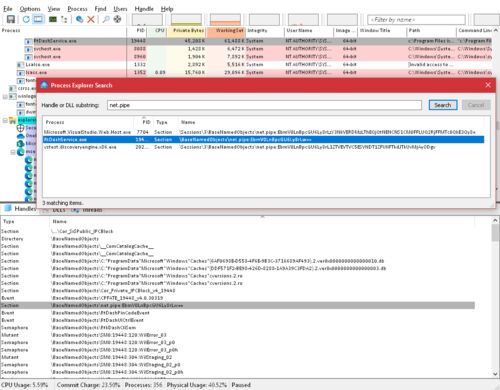
Task: Open the orange-filled mini graph in the toolbar
Action: coord(225,20)
